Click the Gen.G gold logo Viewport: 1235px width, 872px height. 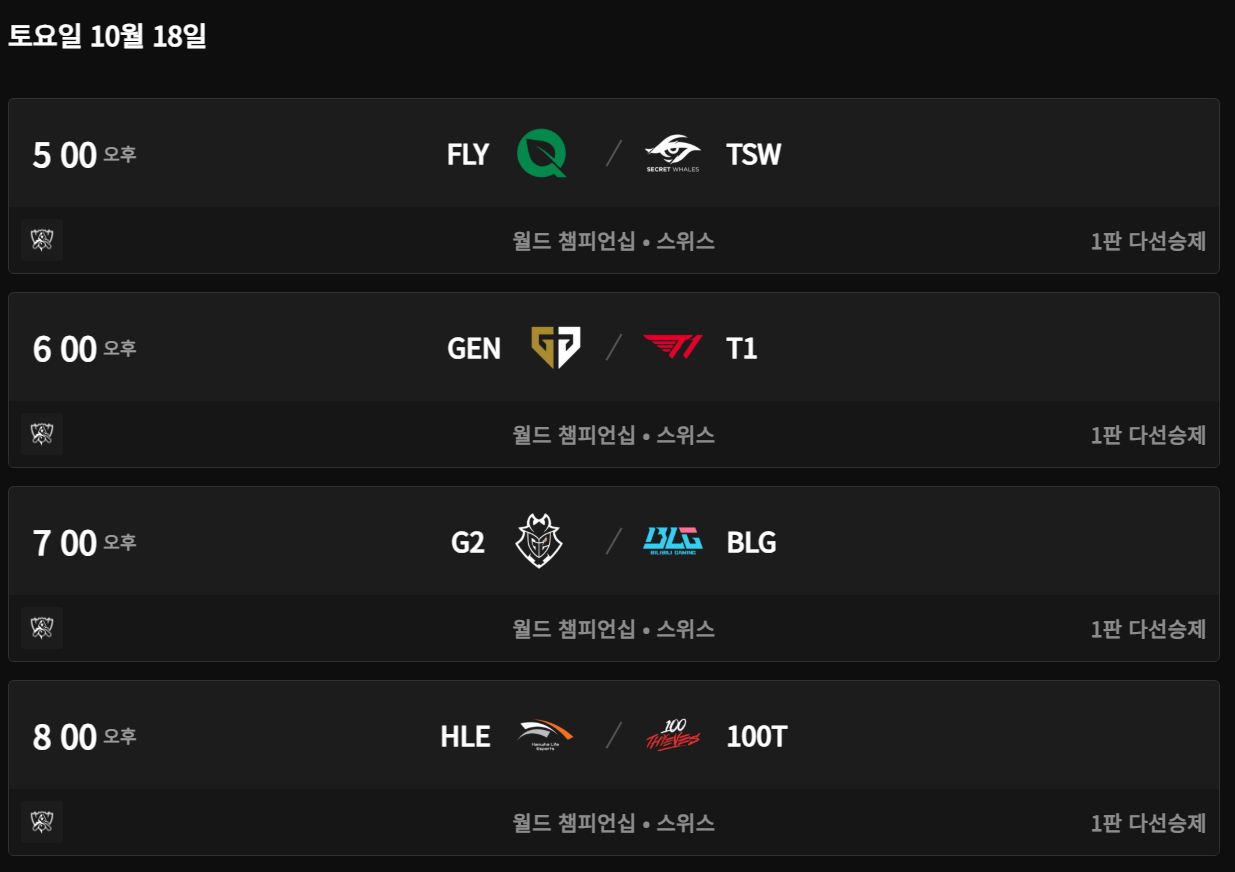(x=555, y=348)
